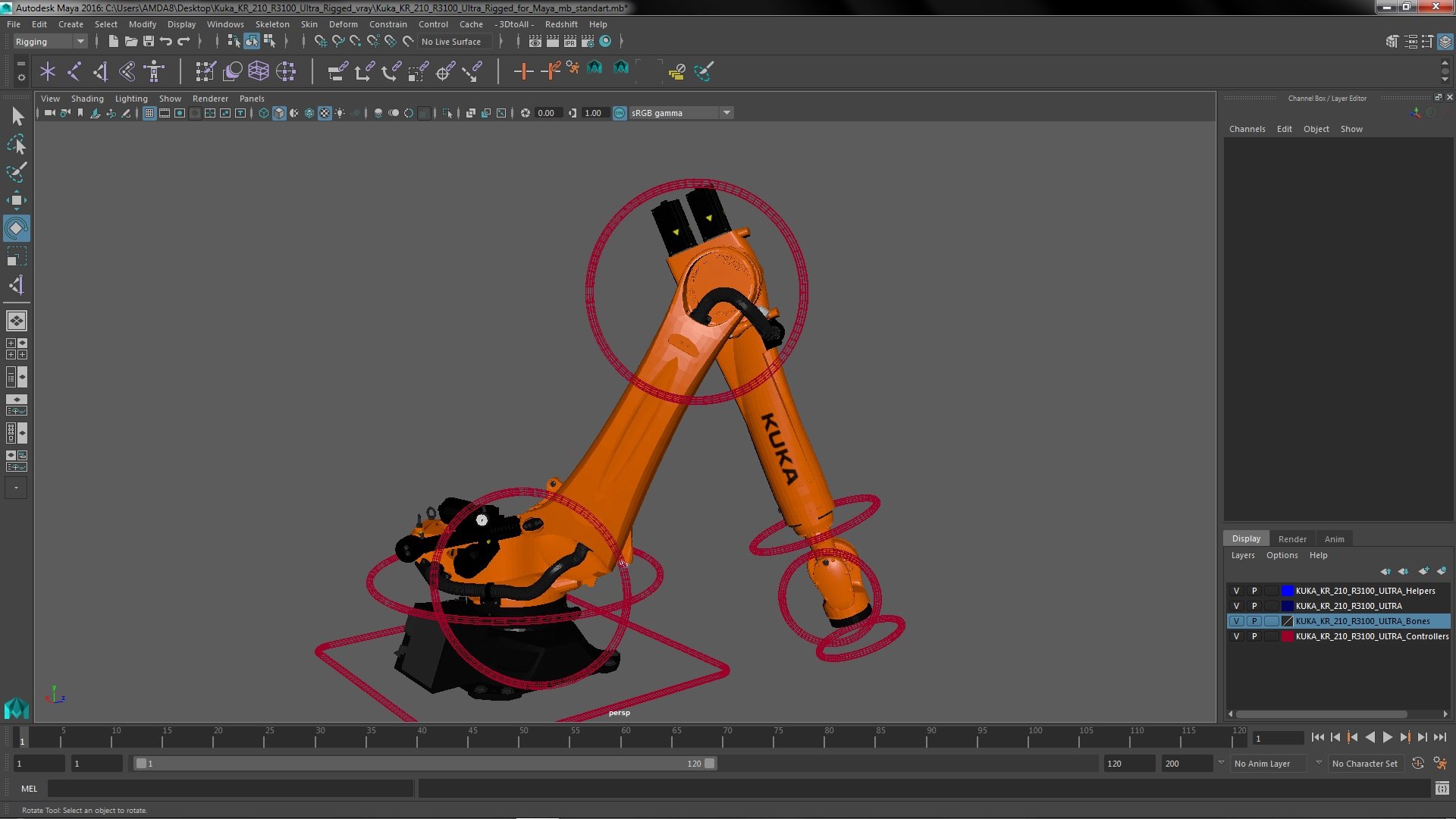This screenshot has height=819, width=1456.
Task: Open the Quick Rig human figure icon
Action: [154, 71]
